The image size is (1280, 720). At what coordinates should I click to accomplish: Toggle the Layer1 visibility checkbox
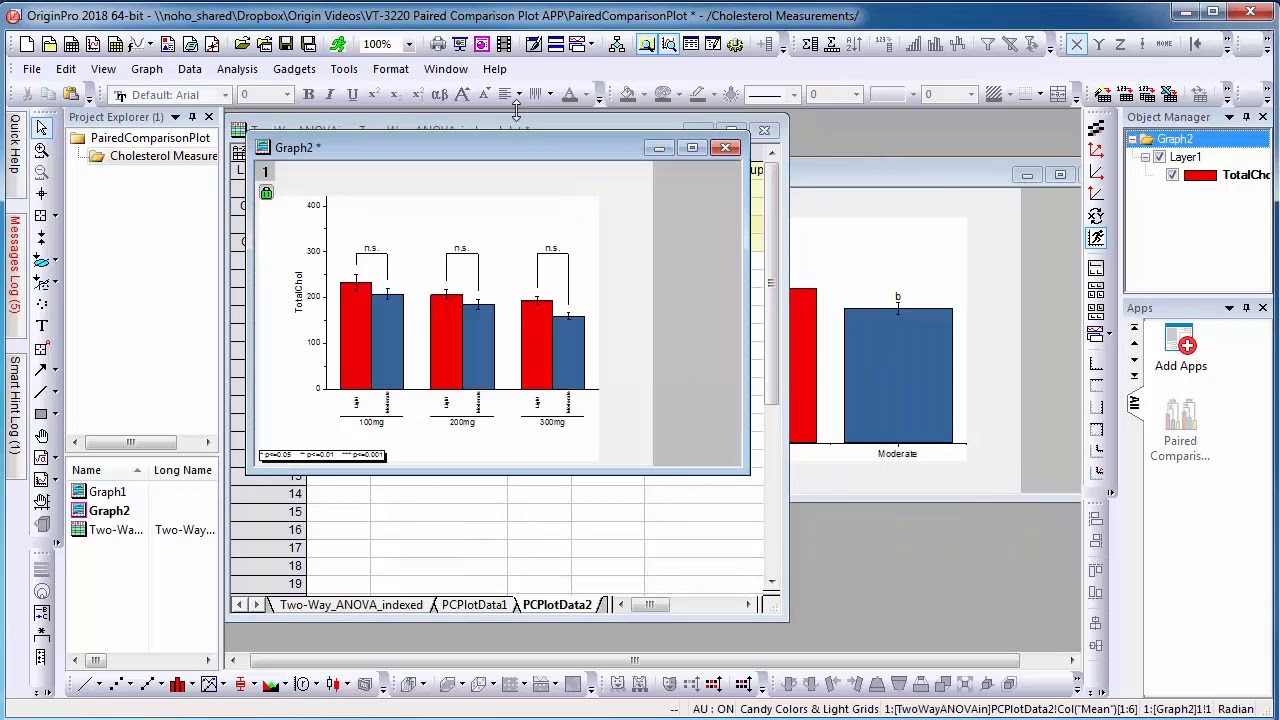pyautogui.click(x=1159, y=157)
